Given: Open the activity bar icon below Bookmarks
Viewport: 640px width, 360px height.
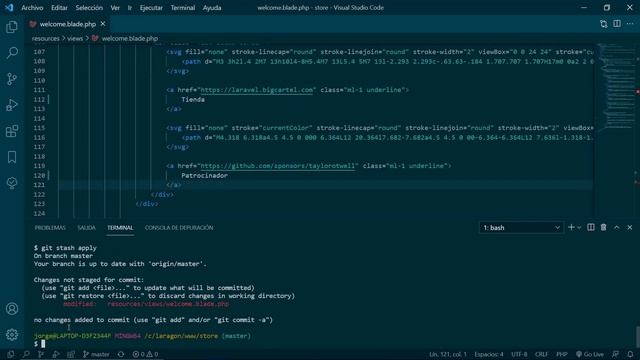Looking at the screenshot, I should click(12, 183).
